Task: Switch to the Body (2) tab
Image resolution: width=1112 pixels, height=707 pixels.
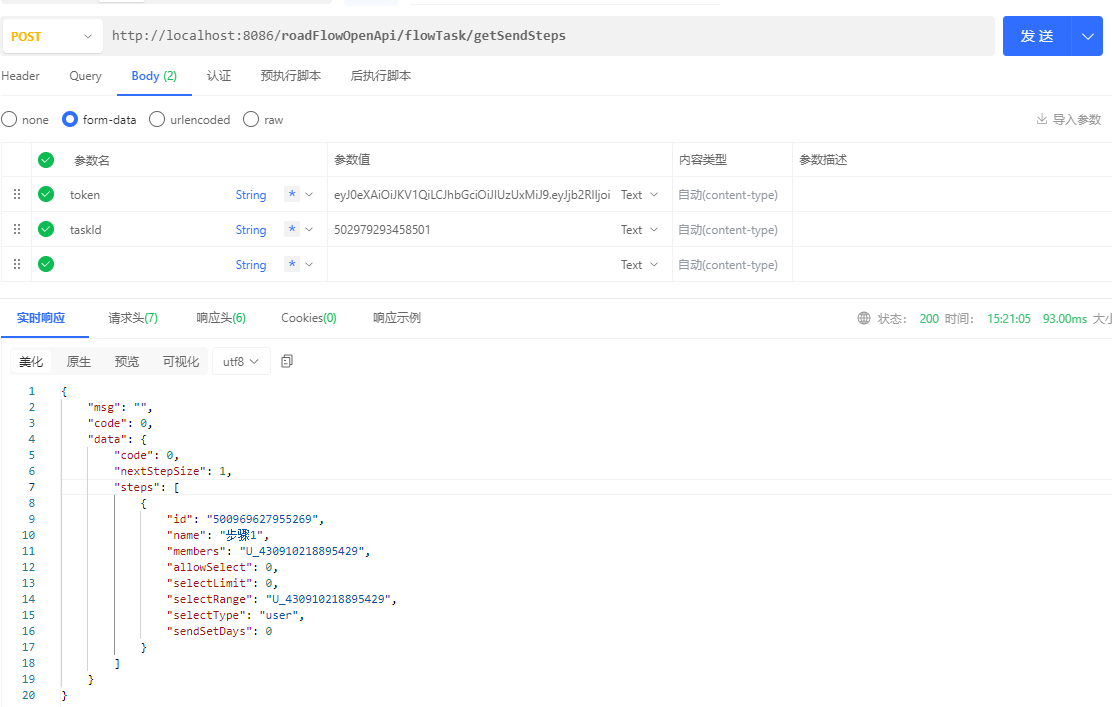Action: pos(154,76)
